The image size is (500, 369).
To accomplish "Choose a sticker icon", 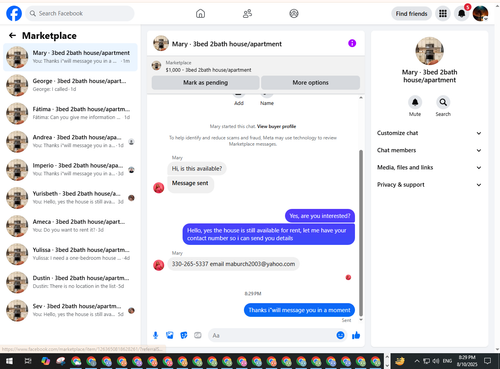I will click(x=184, y=335).
